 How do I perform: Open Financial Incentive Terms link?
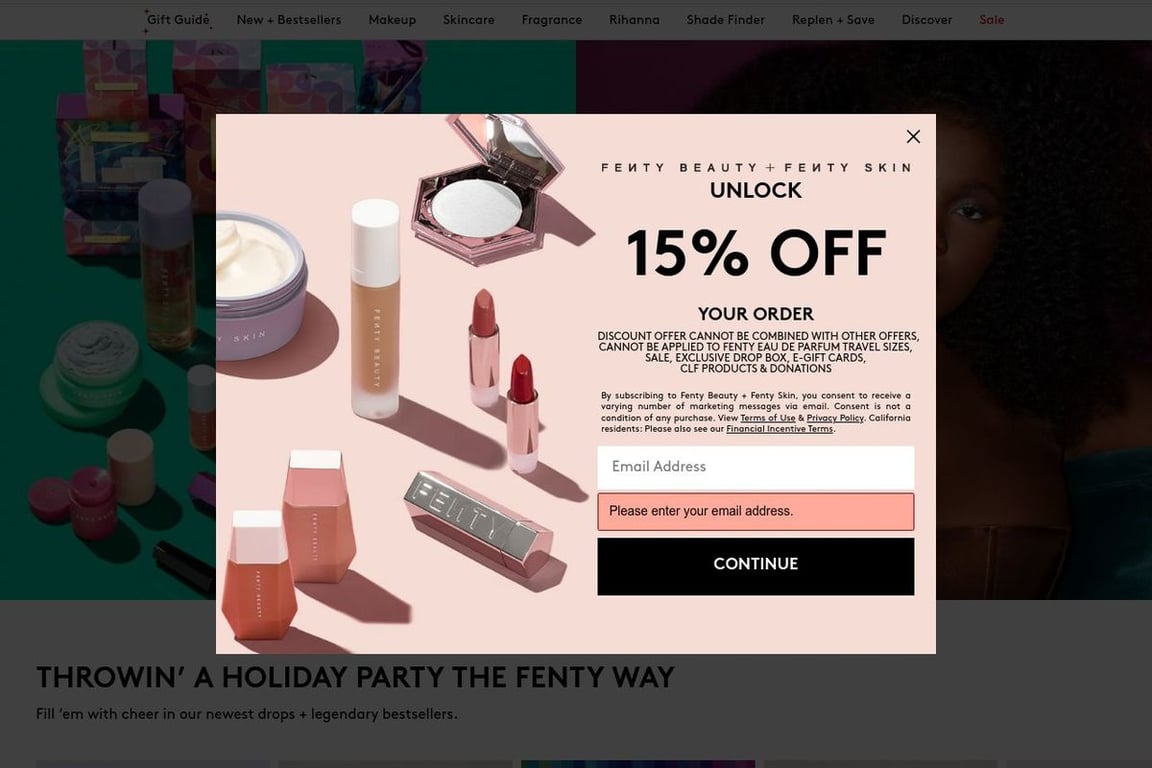[780, 429]
